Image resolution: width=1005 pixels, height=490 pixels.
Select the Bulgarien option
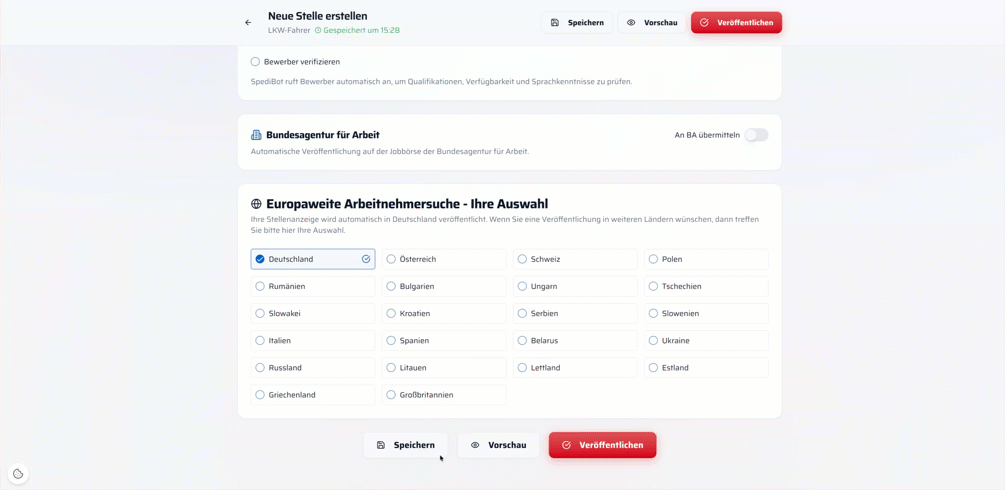[444, 286]
